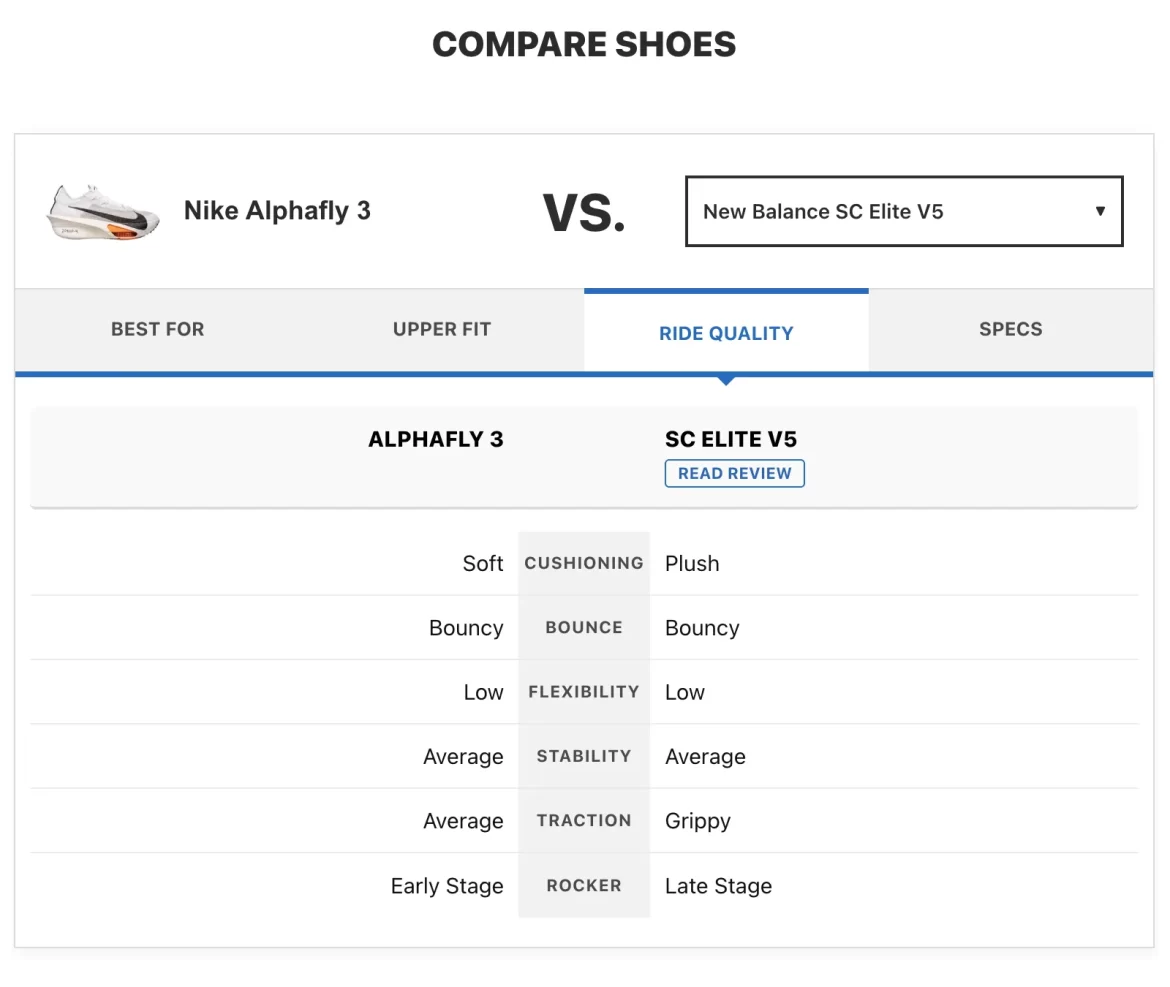Click the Bounce row label
Viewport: 1170px width, 987px height.
pos(584,627)
